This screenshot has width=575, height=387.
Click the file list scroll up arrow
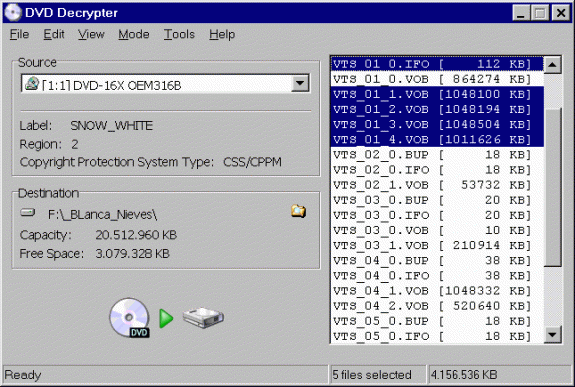click(553, 65)
